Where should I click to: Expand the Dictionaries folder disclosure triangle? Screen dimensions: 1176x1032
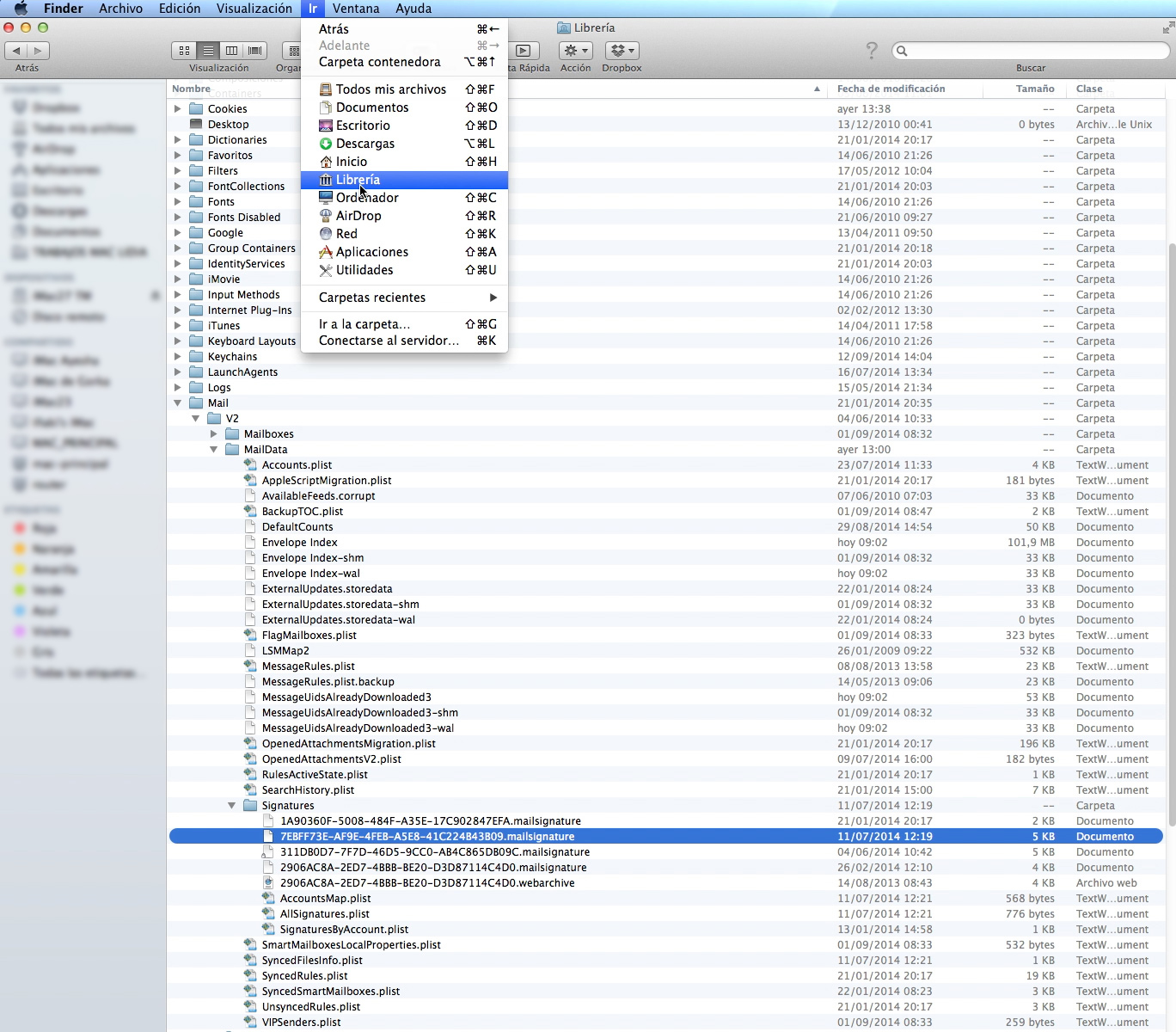178,140
